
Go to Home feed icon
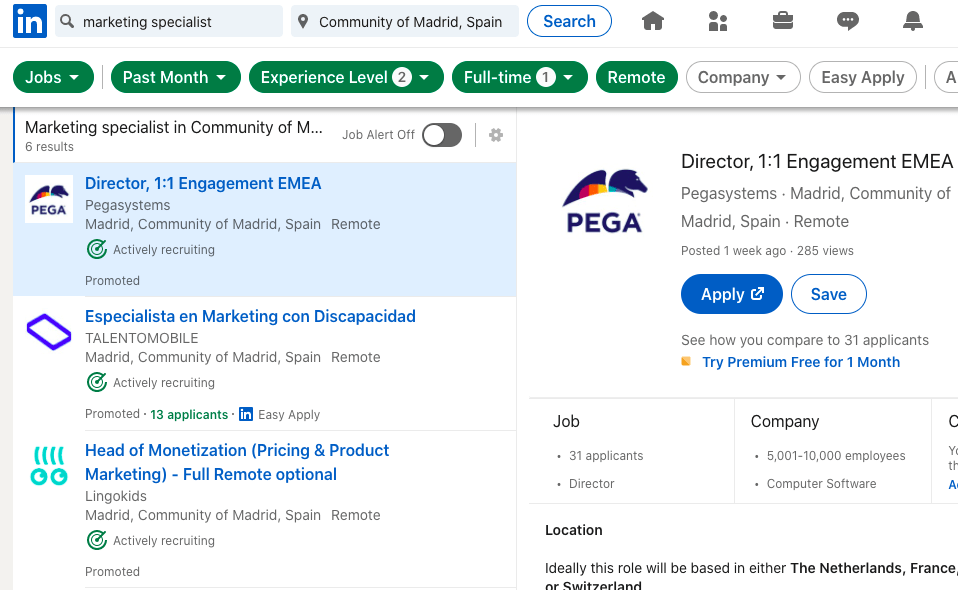653,21
